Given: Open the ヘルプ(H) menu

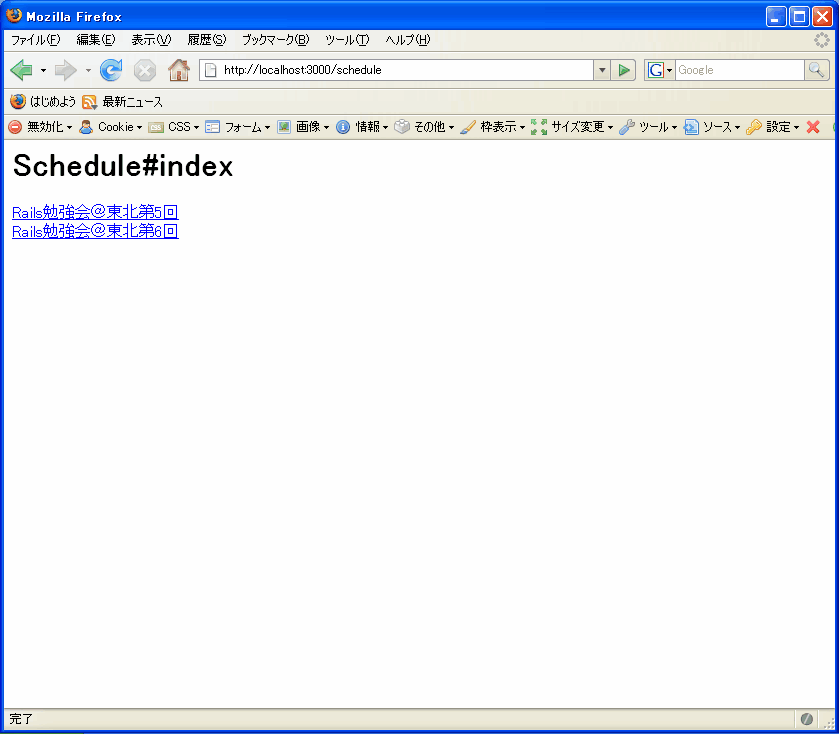Looking at the screenshot, I should [408, 40].
